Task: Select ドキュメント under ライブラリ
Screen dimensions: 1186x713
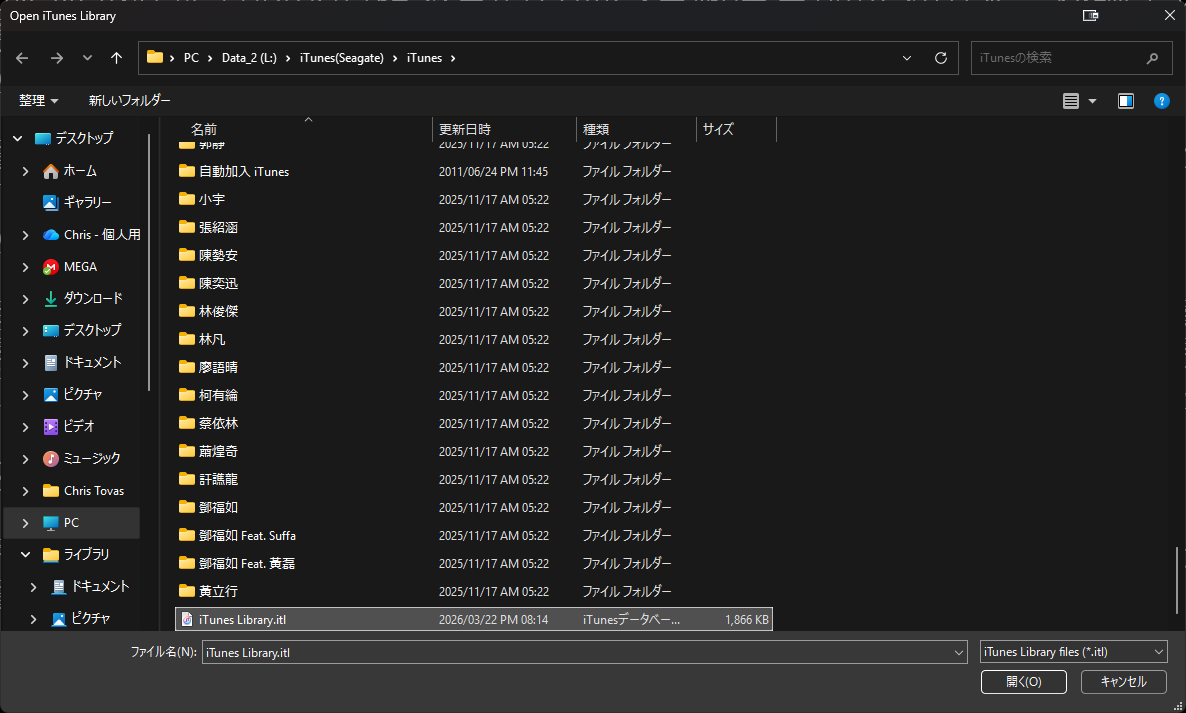Action: [x=100, y=586]
